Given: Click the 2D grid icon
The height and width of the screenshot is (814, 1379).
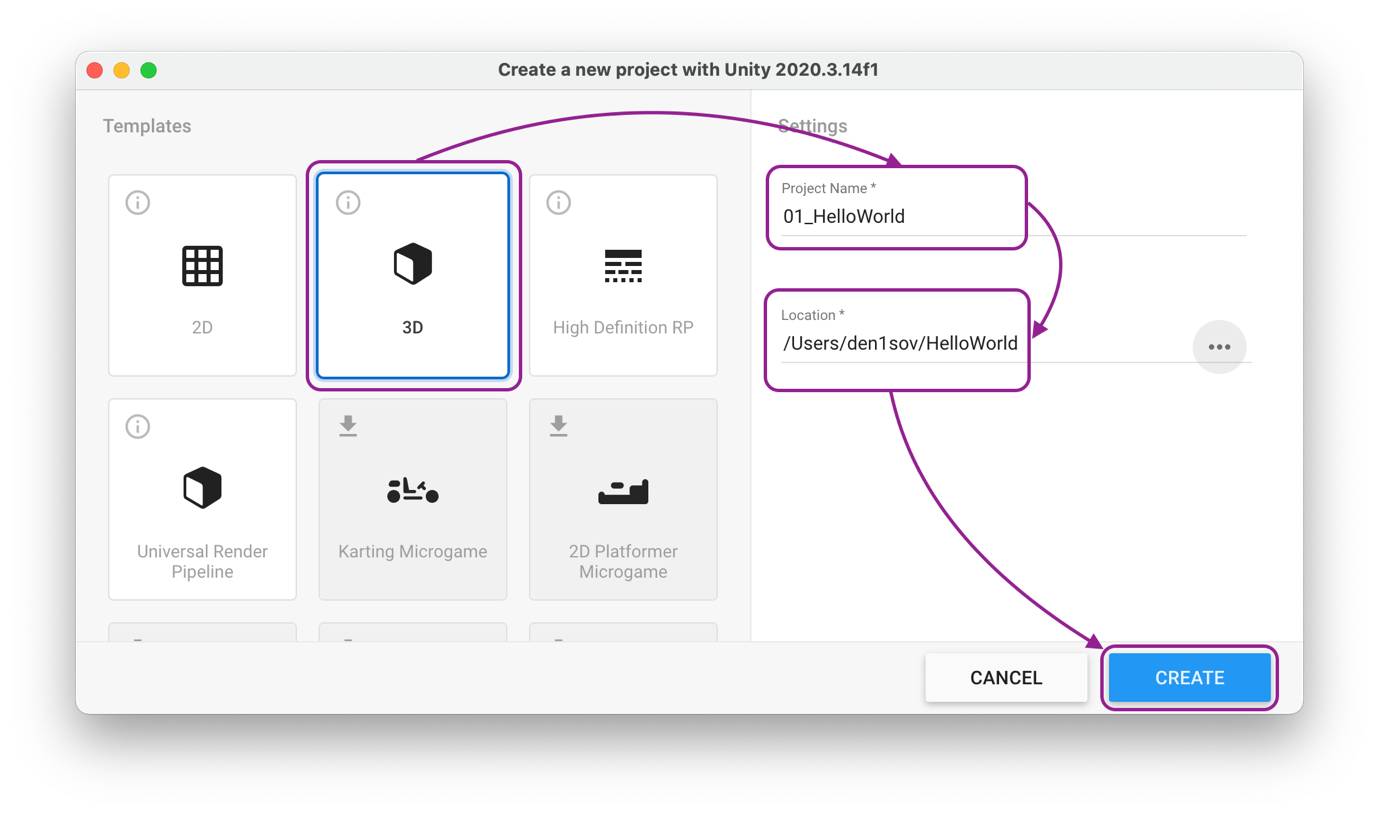Looking at the screenshot, I should tap(202, 266).
